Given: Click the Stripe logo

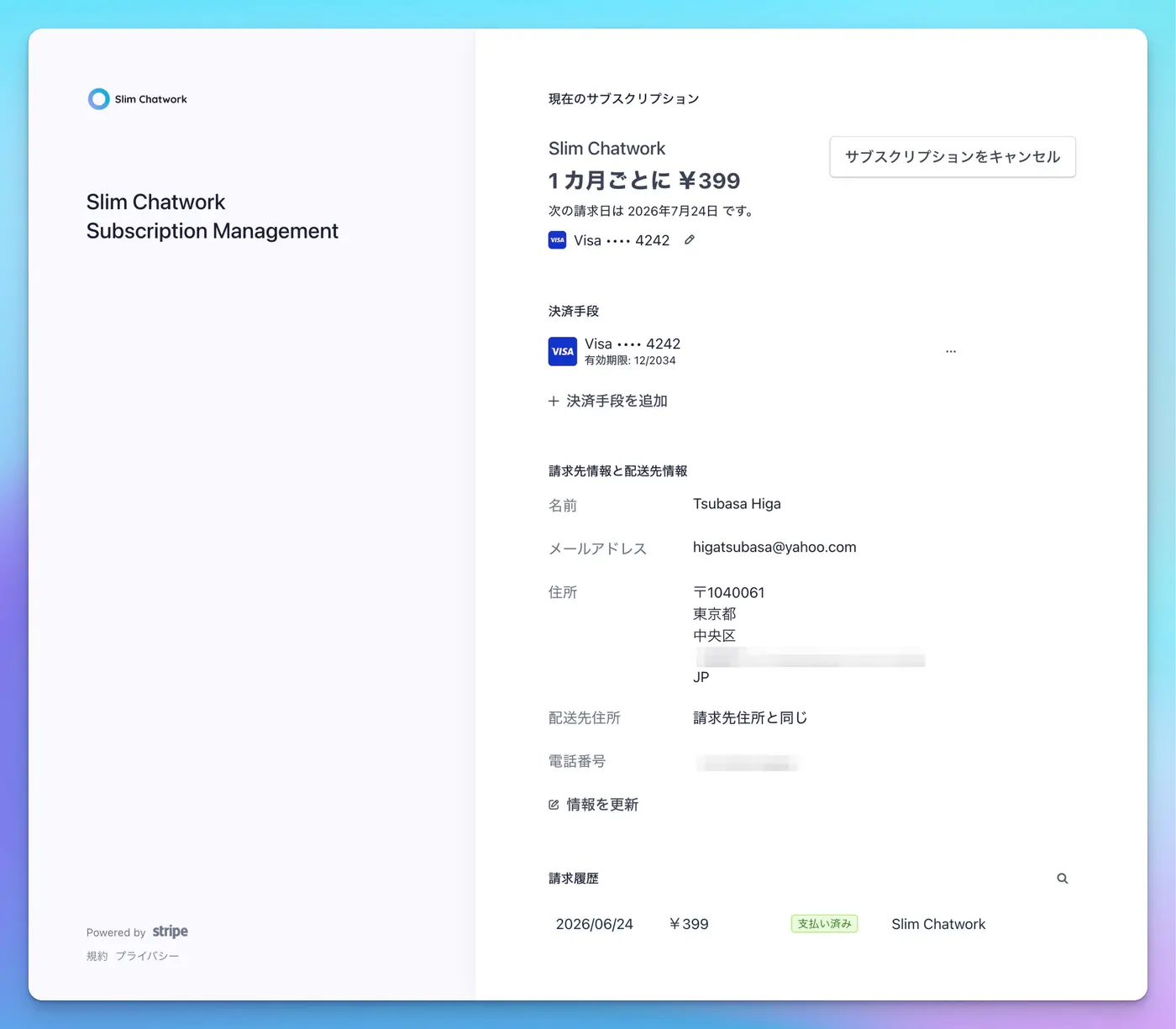Looking at the screenshot, I should [171, 932].
